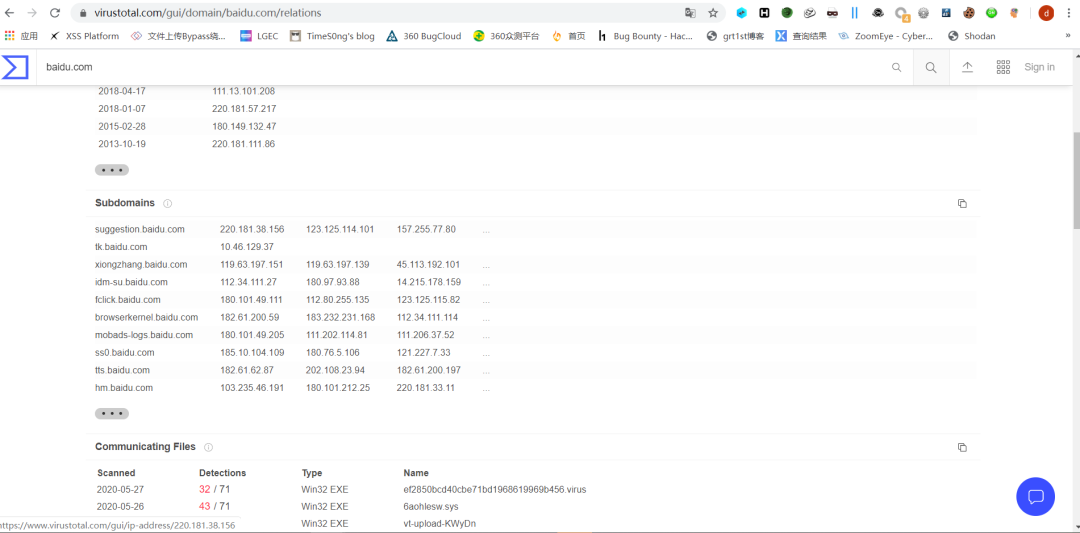The height and width of the screenshot is (533, 1080).
Task: Reload the current page
Action: click(x=55, y=12)
